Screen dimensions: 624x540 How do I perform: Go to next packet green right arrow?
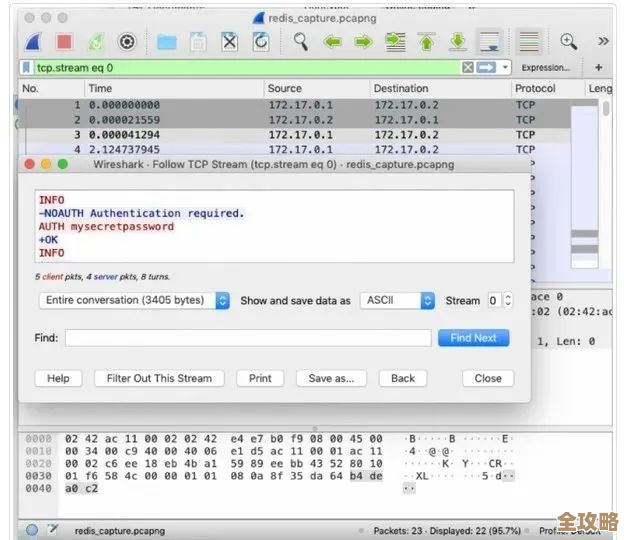363,42
